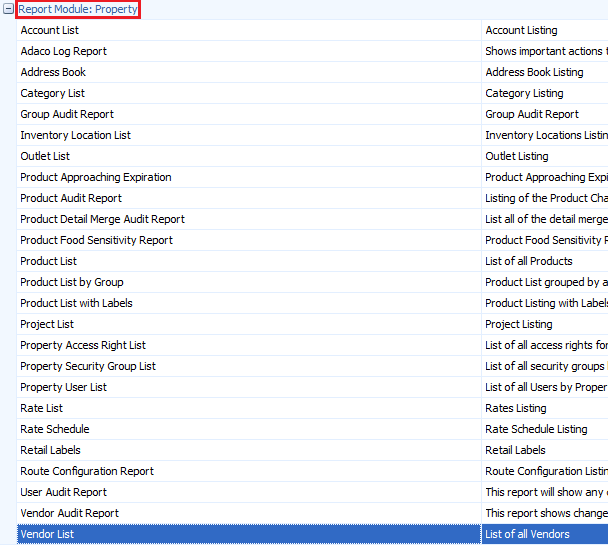Open the Adaco Log Report row
The width and height of the screenshot is (608, 546).
point(63,51)
